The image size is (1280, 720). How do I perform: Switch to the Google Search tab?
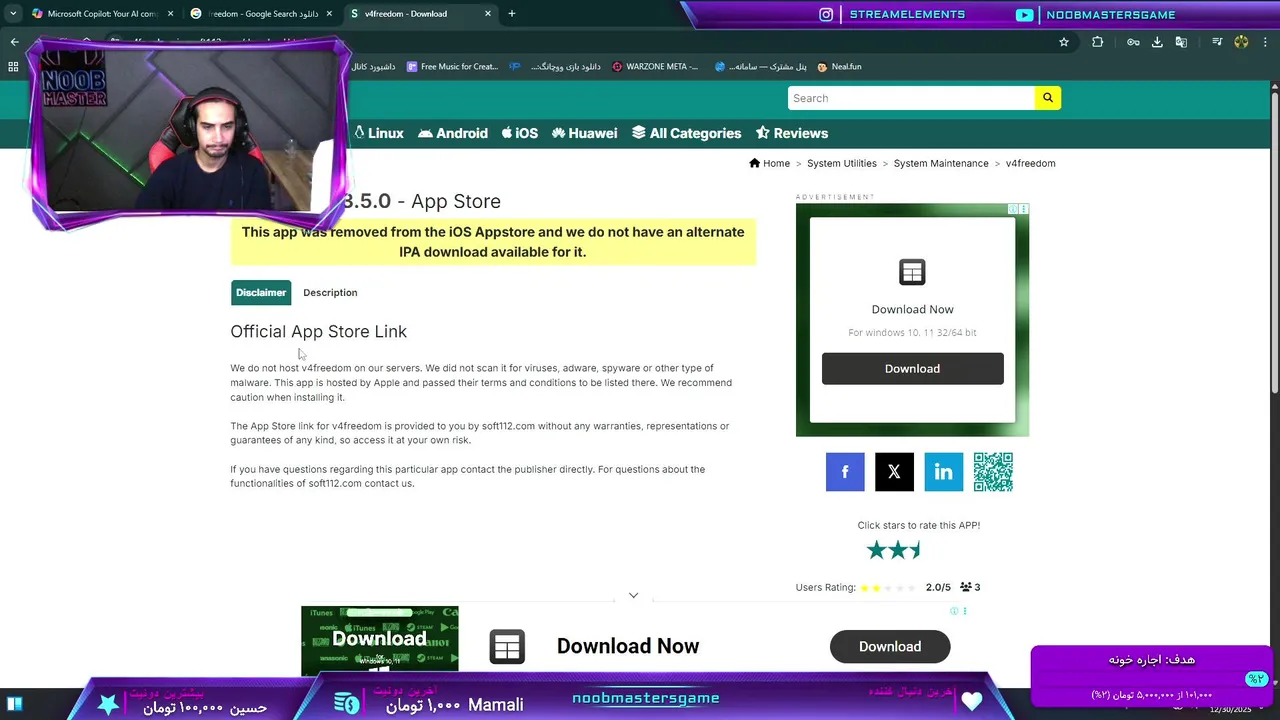pos(262,14)
